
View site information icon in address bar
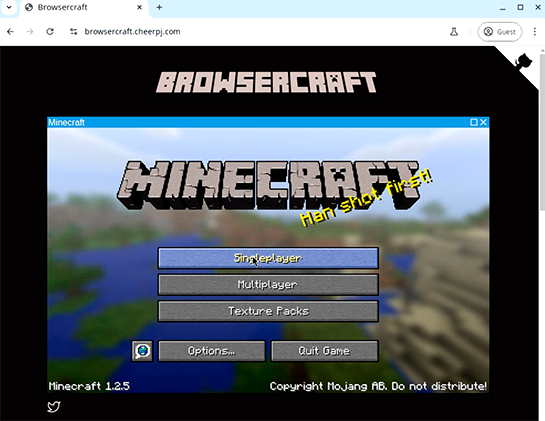point(73,32)
